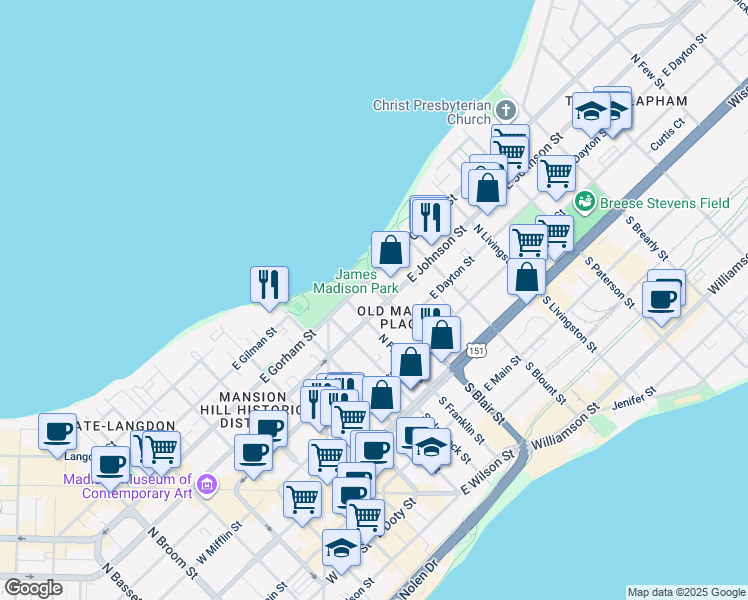The width and height of the screenshot is (748, 600).
Task: Open the shopping bag marker under Old Market Place label
Action: tap(441, 335)
